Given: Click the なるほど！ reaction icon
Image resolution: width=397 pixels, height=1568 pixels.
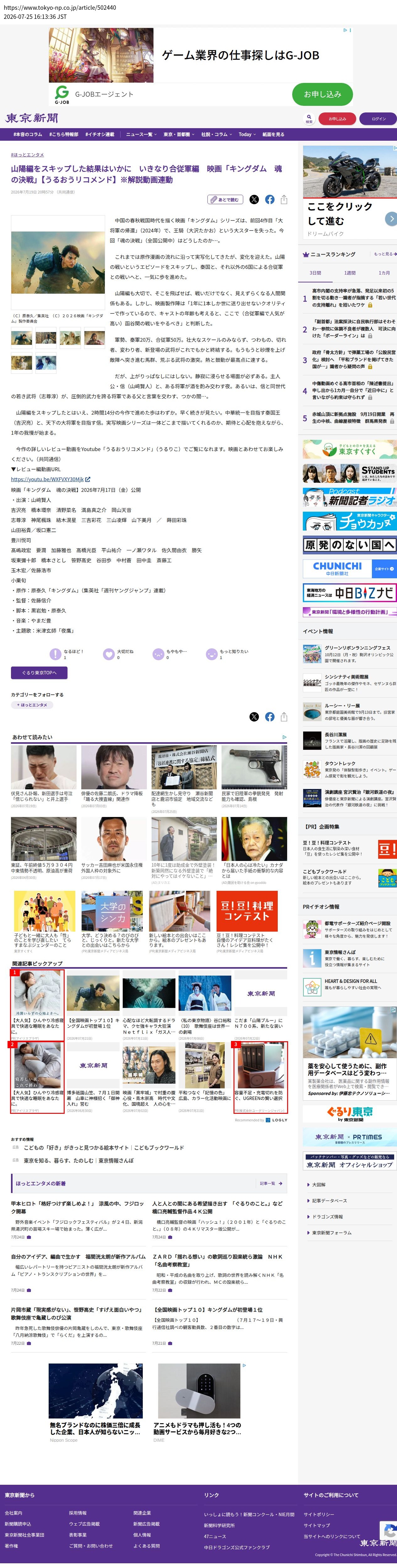Looking at the screenshot, I should 55,654.
